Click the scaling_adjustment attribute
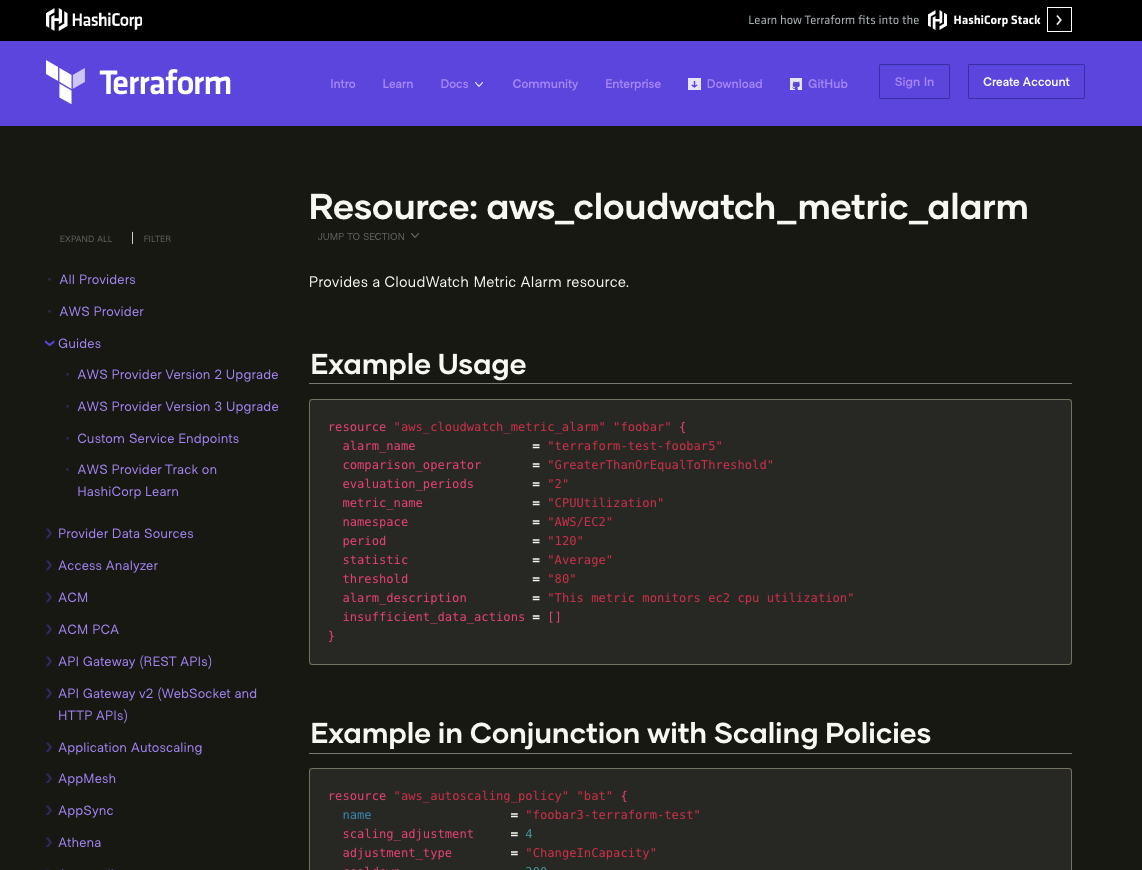 point(408,834)
